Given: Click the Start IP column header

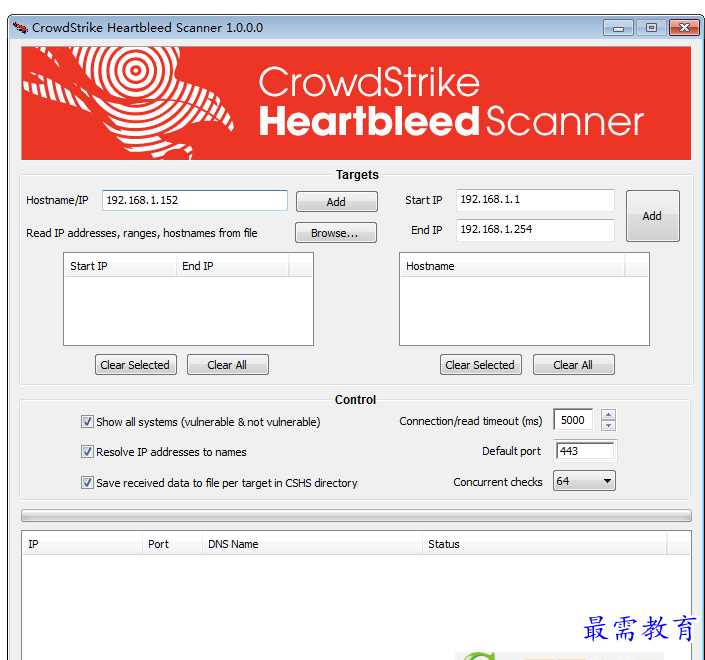Looking at the screenshot, I should [x=120, y=266].
